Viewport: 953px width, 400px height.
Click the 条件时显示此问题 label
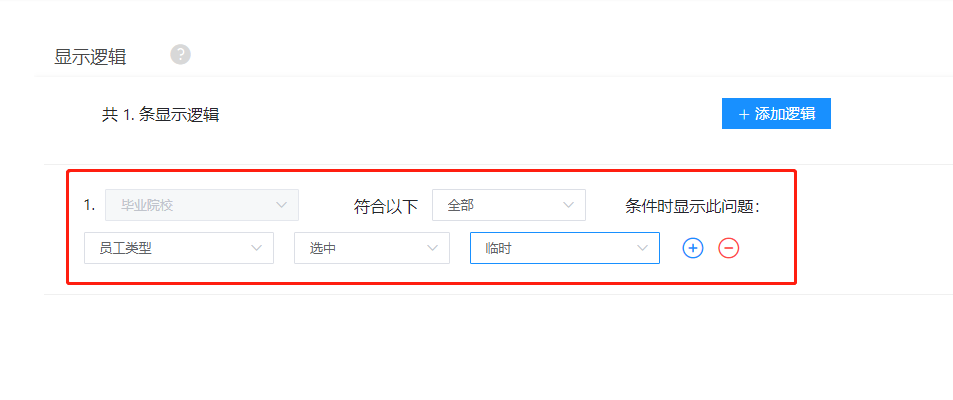click(x=693, y=207)
